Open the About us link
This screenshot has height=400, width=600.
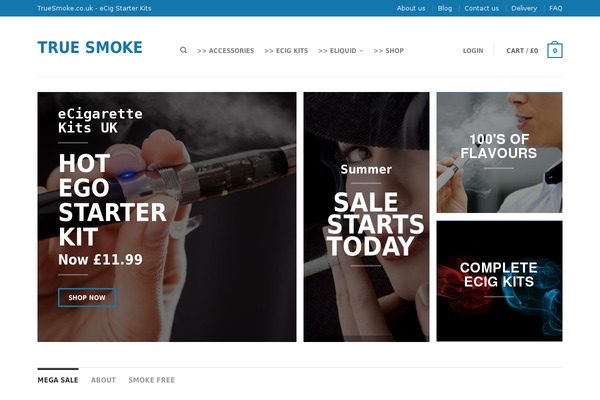point(411,8)
